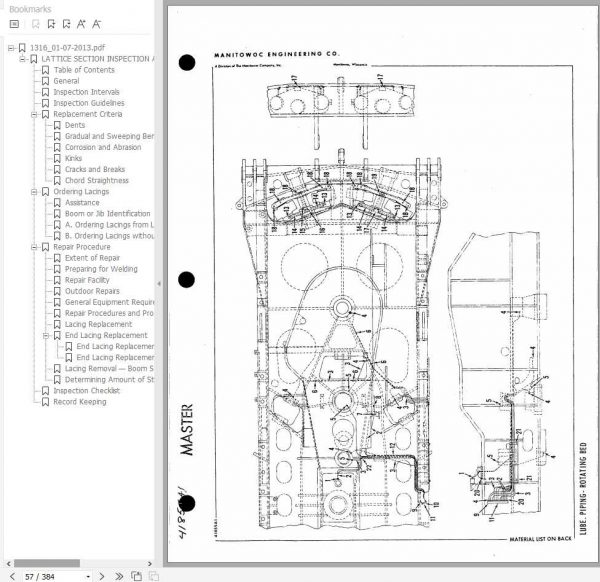Collapse the Repair Procedure branch

pos(34,247)
